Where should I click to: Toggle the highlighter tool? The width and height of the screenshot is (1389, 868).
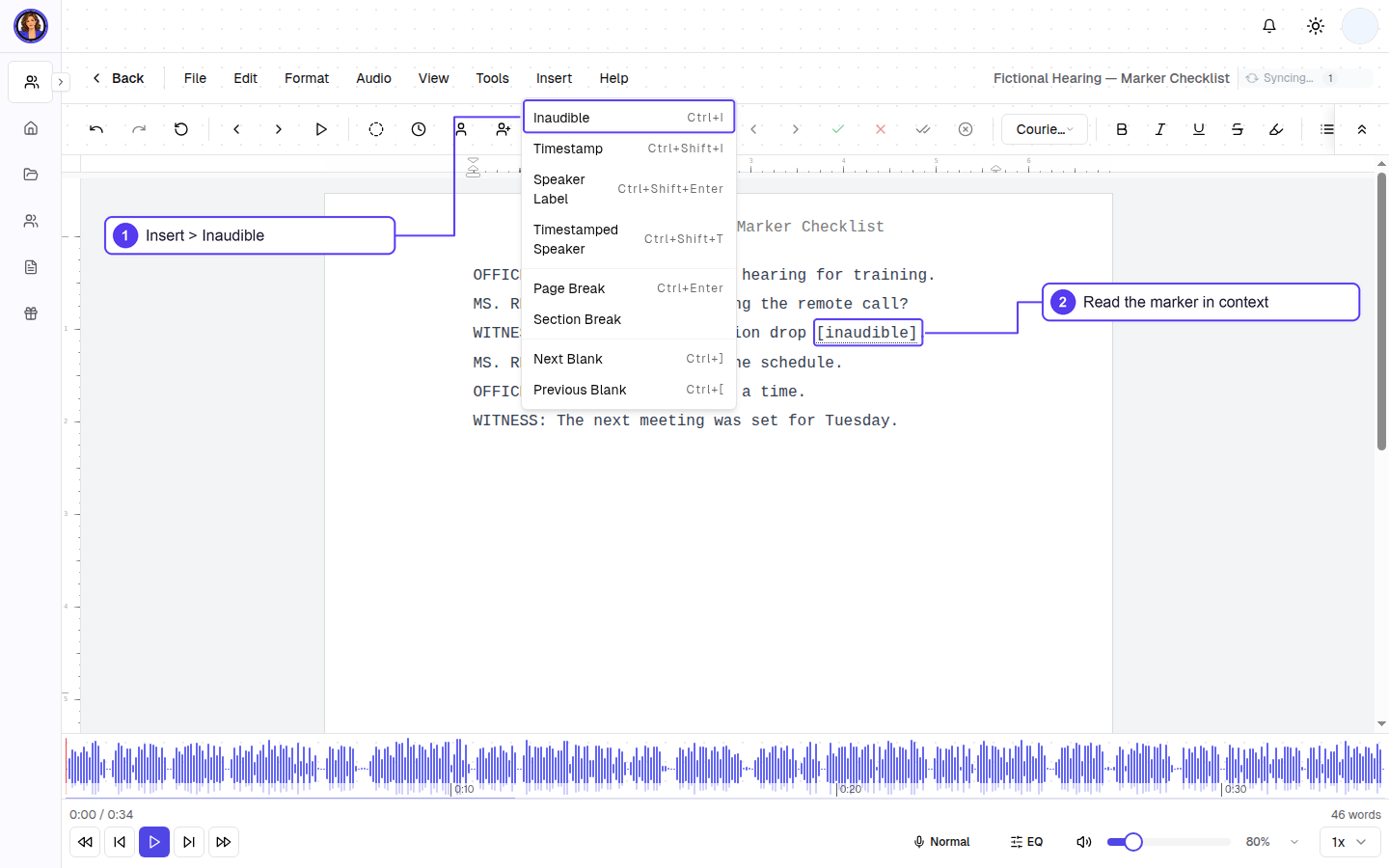[1276, 129]
